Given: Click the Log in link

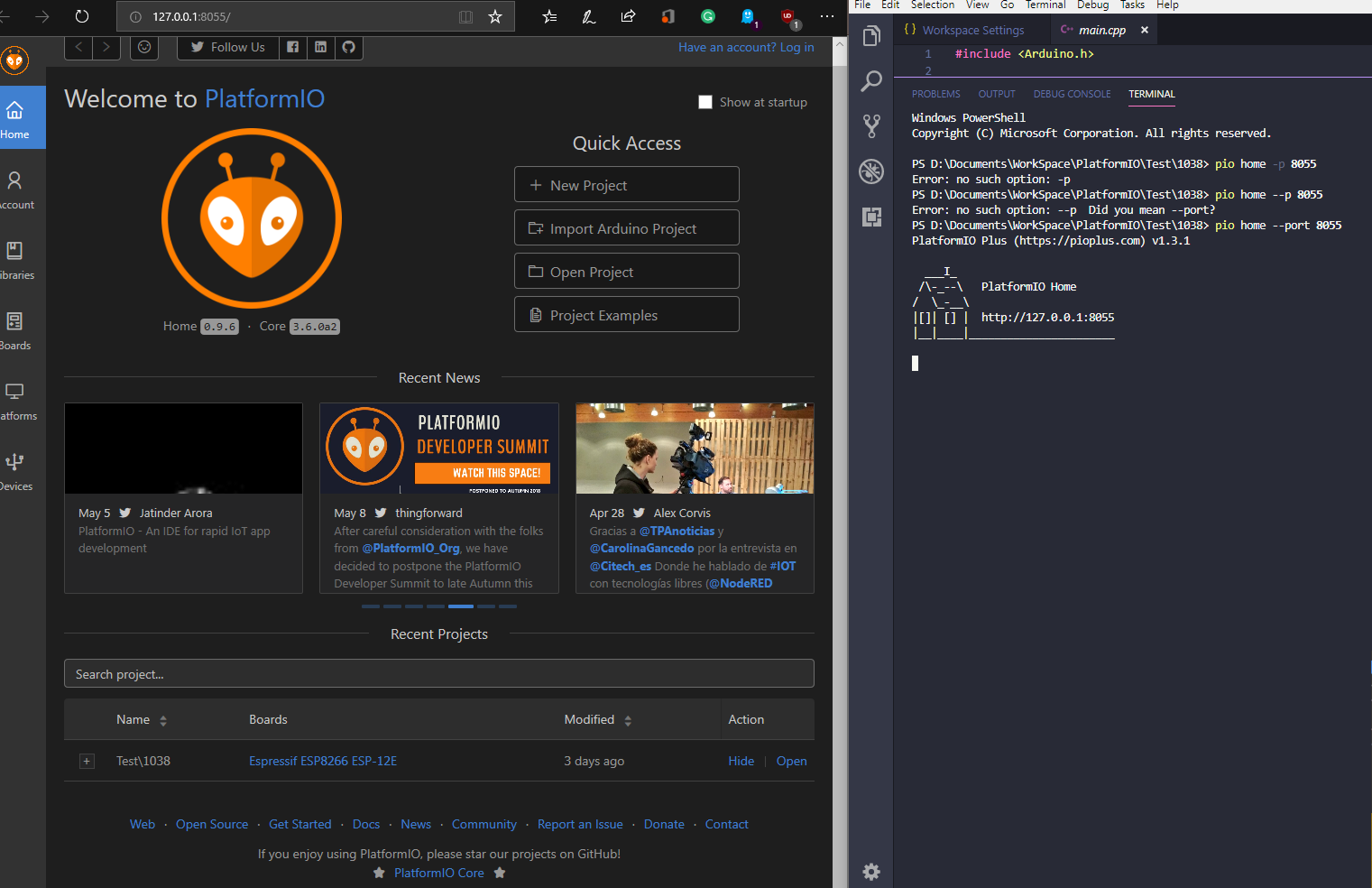Looking at the screenshot, I should [x=796, y=47].
